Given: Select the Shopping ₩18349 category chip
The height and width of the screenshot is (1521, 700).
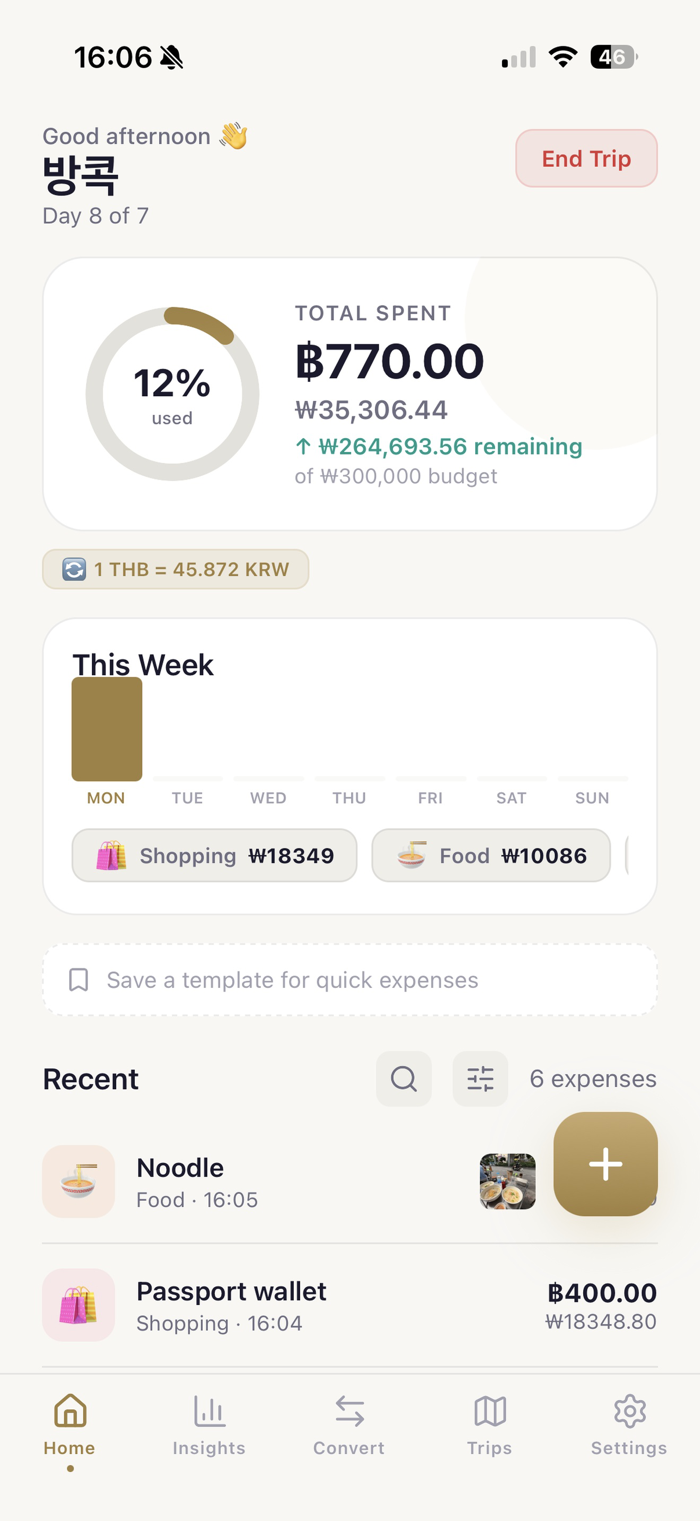Looking at the screenshot, I should (x=214, y=856).
